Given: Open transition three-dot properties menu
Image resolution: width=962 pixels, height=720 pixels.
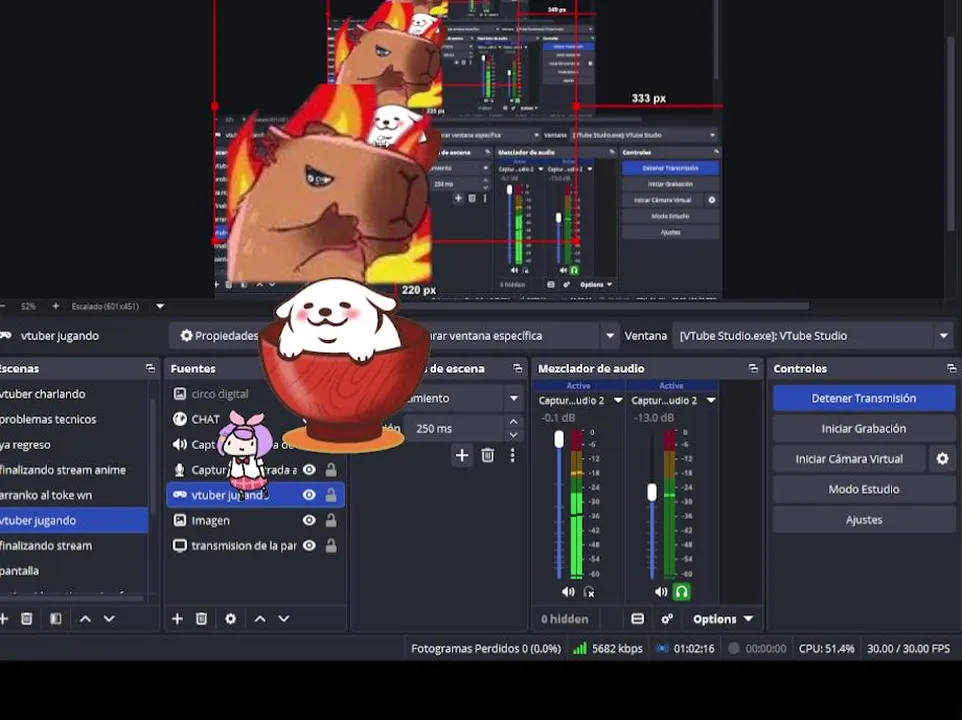Looking at the screenshot, I should pos(512,455).
